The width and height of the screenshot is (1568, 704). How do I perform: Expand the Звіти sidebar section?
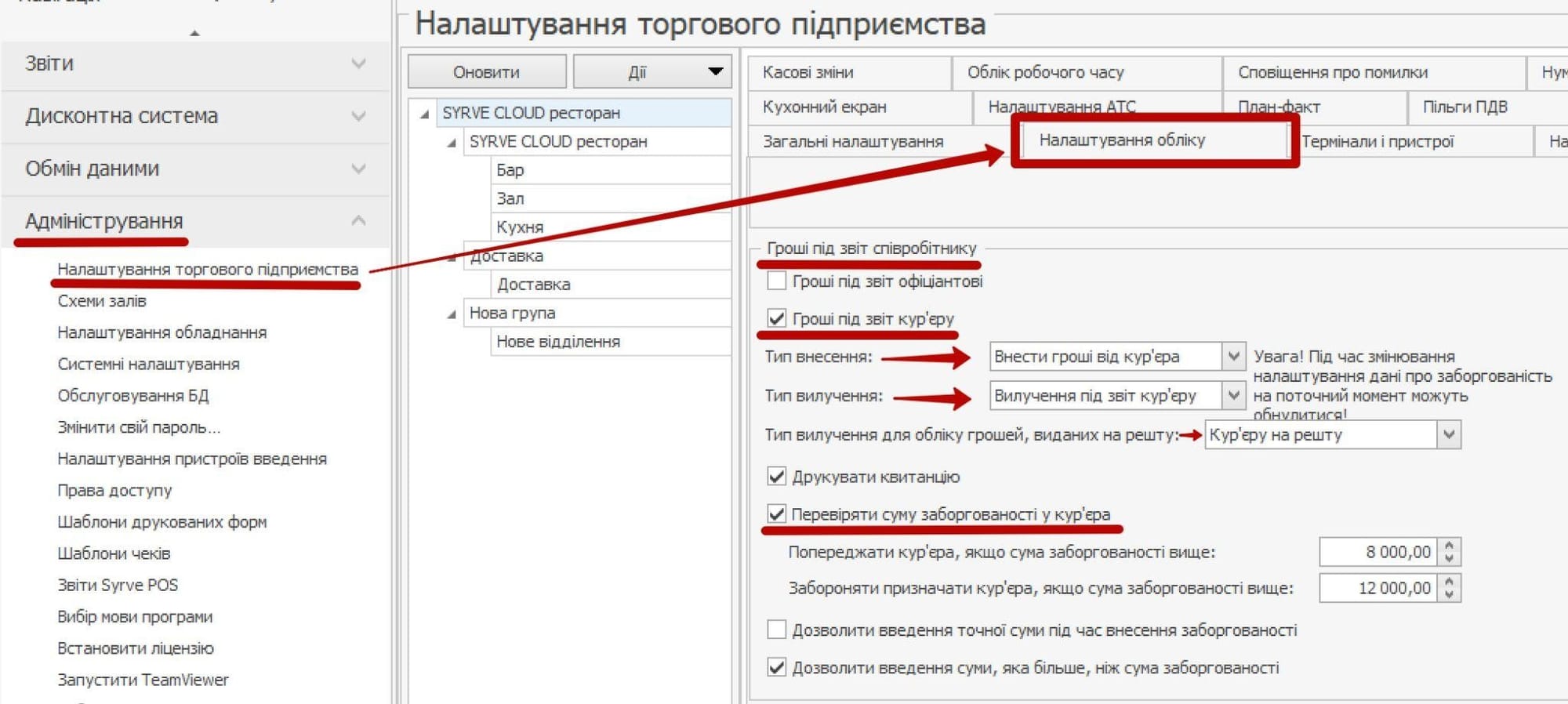(x=358, y=64)
